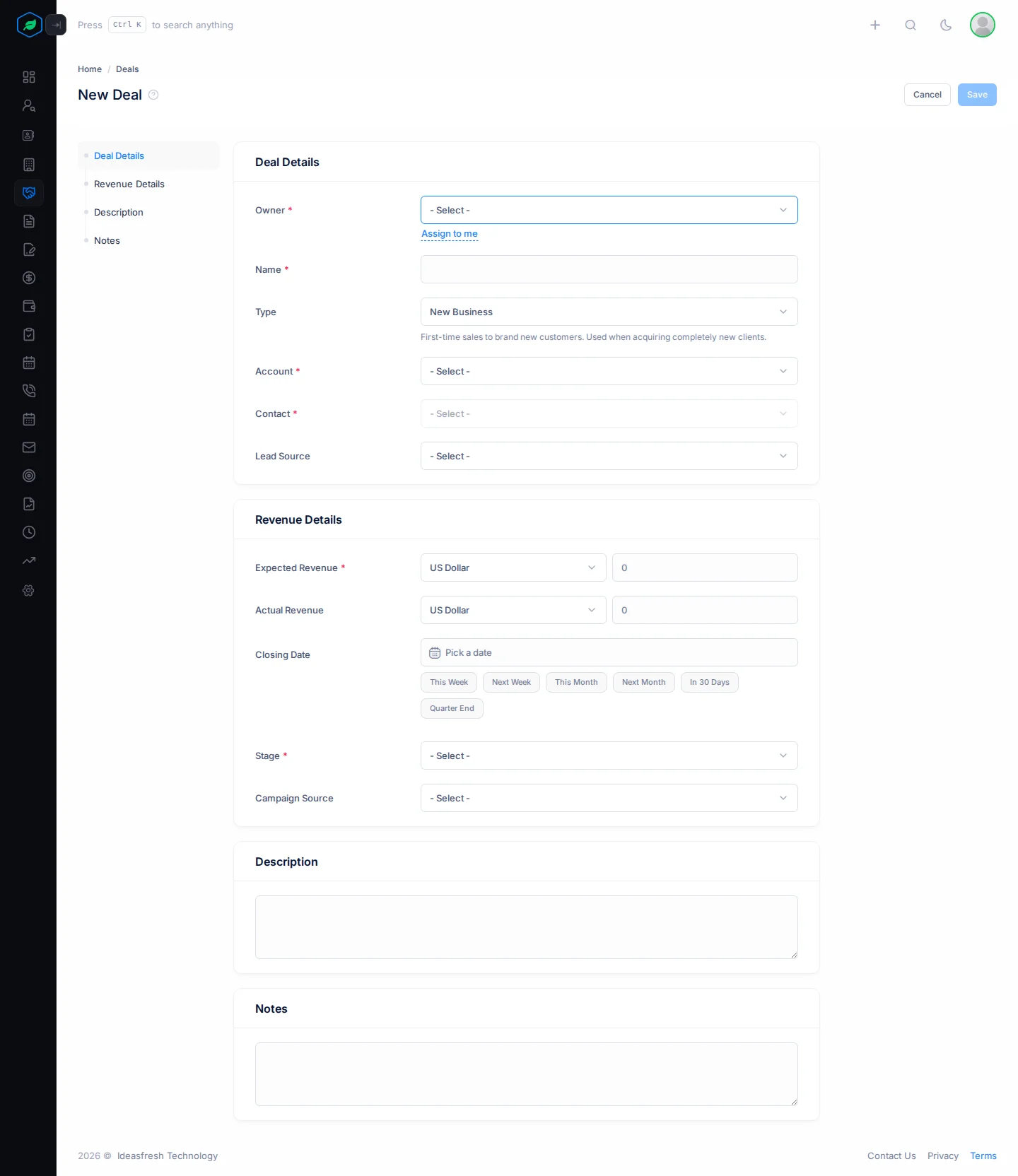This screenshot has height=1176, width=1018.
Task: Open the target goals icon in sidebar
Action: pos(29,476)
